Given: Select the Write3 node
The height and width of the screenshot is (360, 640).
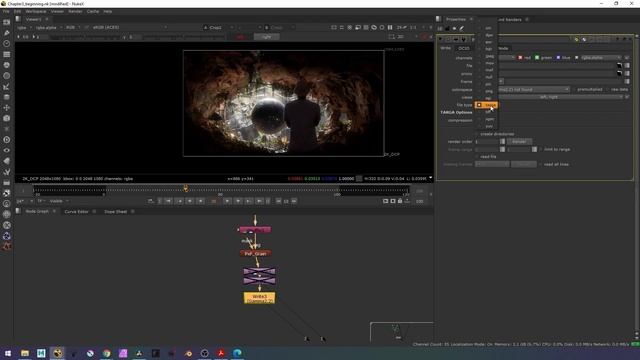Looking at the screenshot, I should (x=260, y=298).
